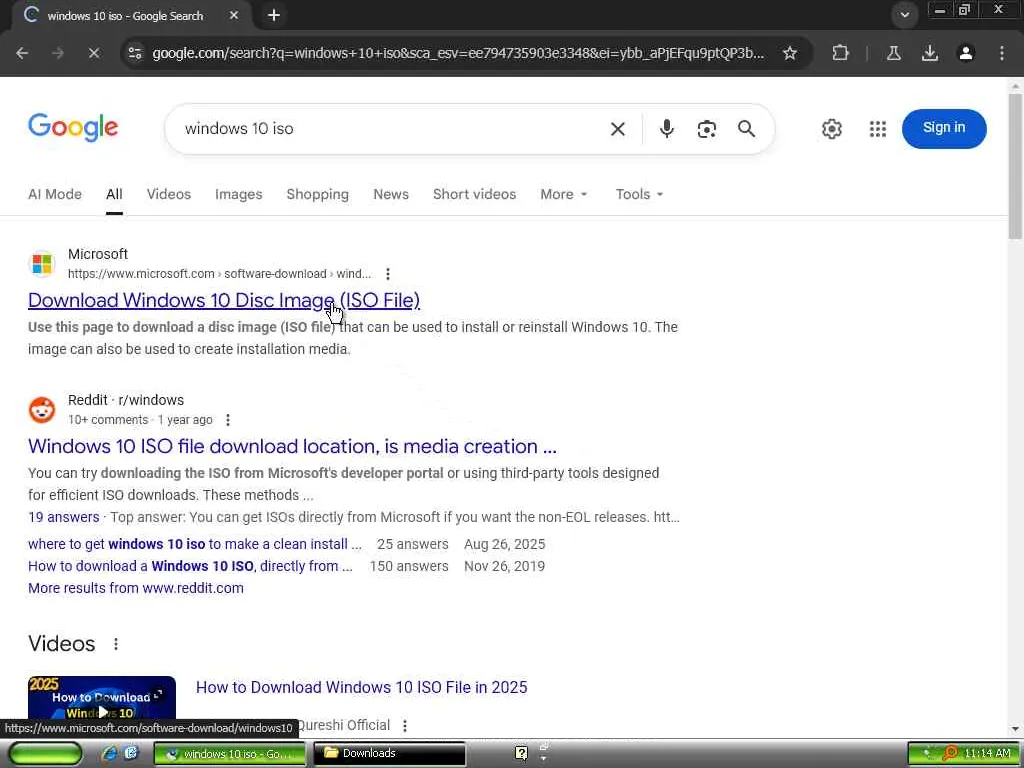Open the browser Downloads icon
Screen dimensions: 1024x768
[929, 53]
